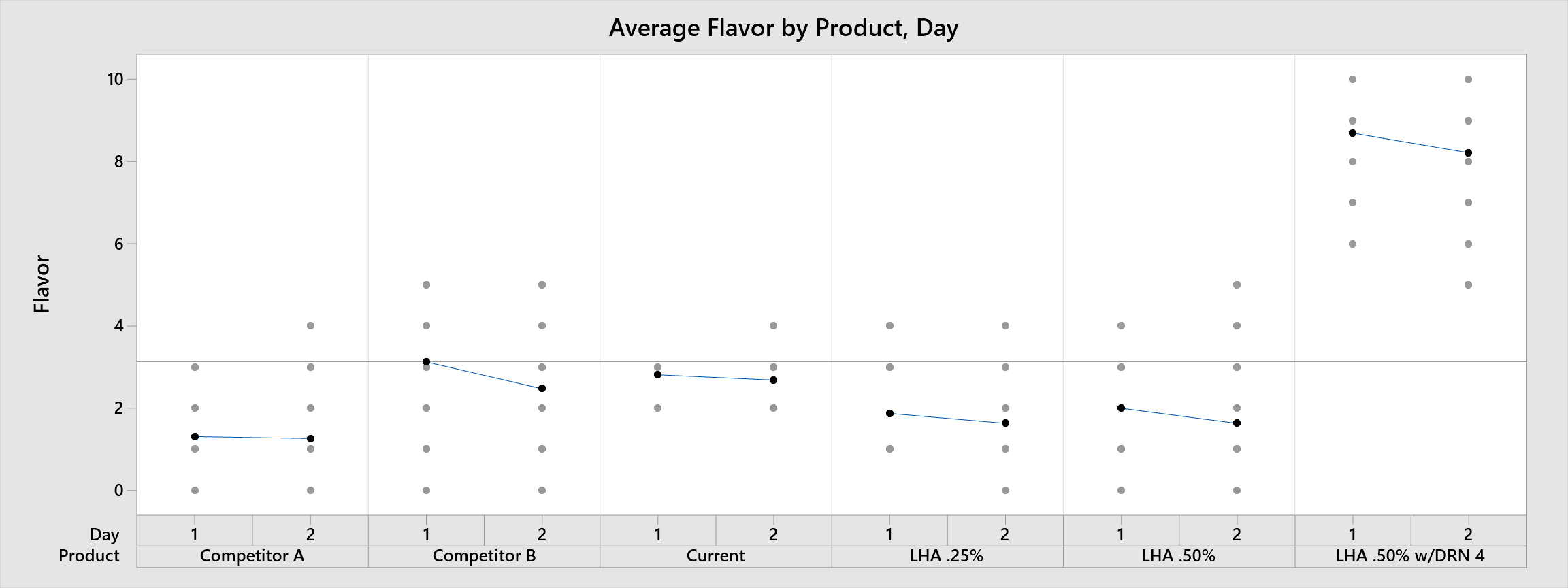Select the Day row label

[x=104, y=535]
